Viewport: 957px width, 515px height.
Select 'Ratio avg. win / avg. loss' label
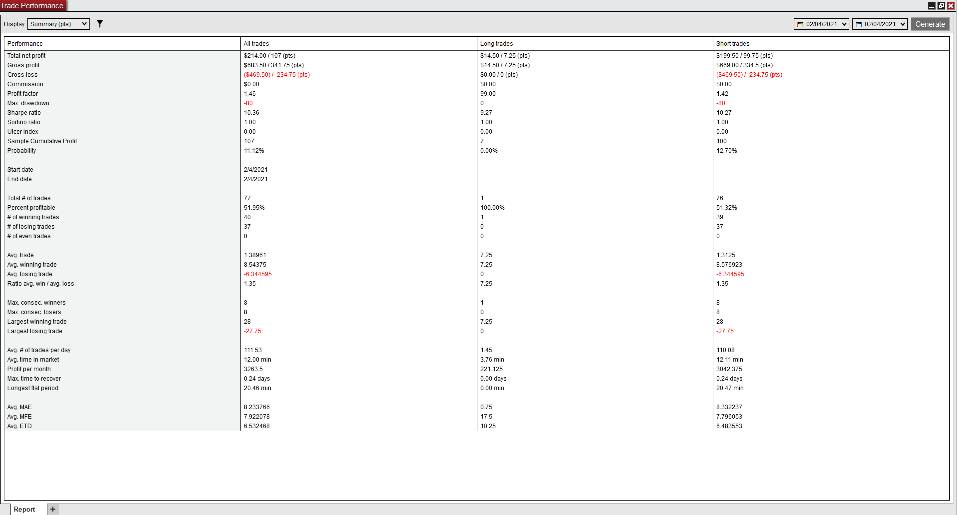(x=40, y=283)
